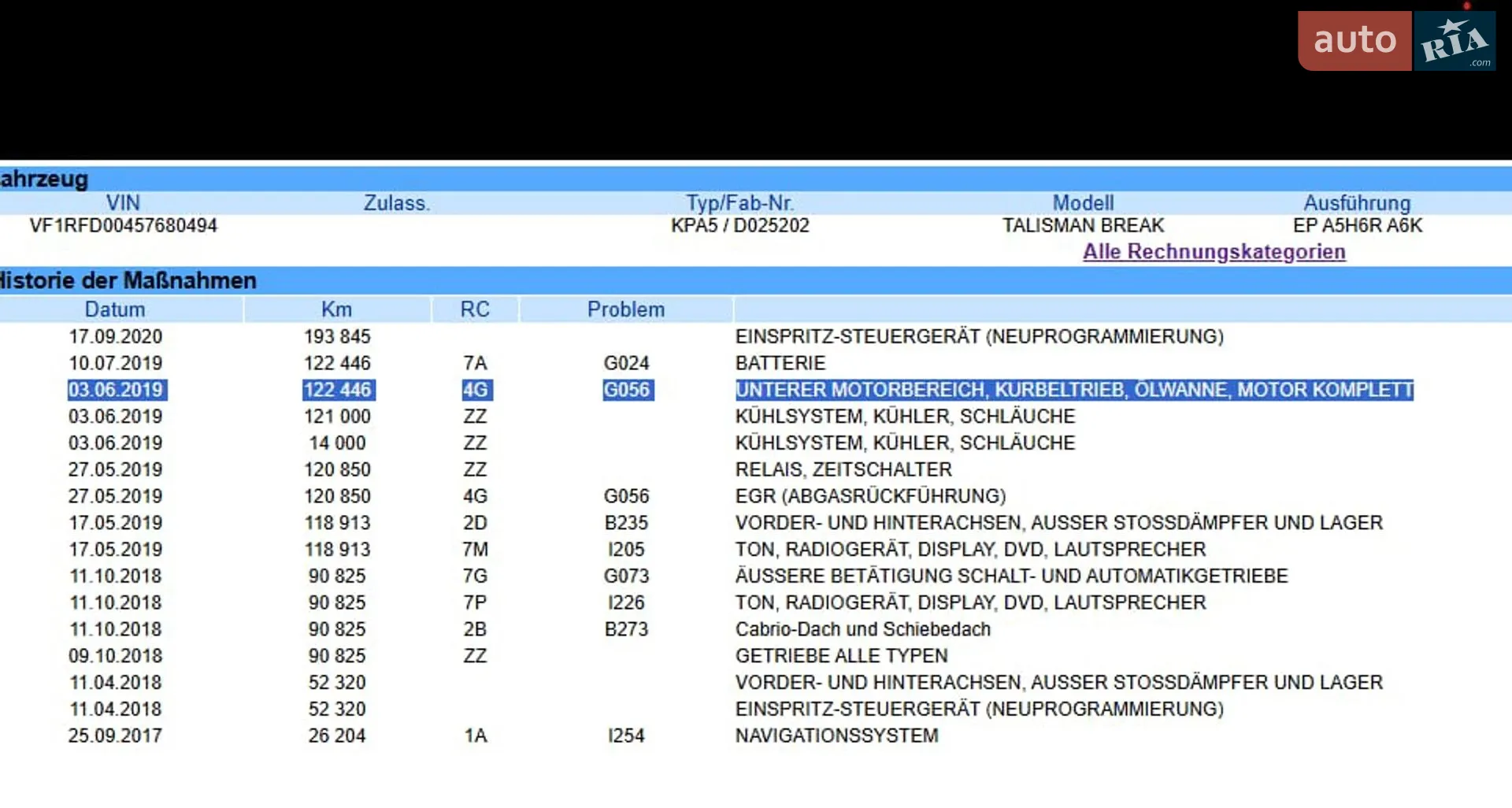
Task: Select the 193 845 kilometer value
Action: [337, 336]
